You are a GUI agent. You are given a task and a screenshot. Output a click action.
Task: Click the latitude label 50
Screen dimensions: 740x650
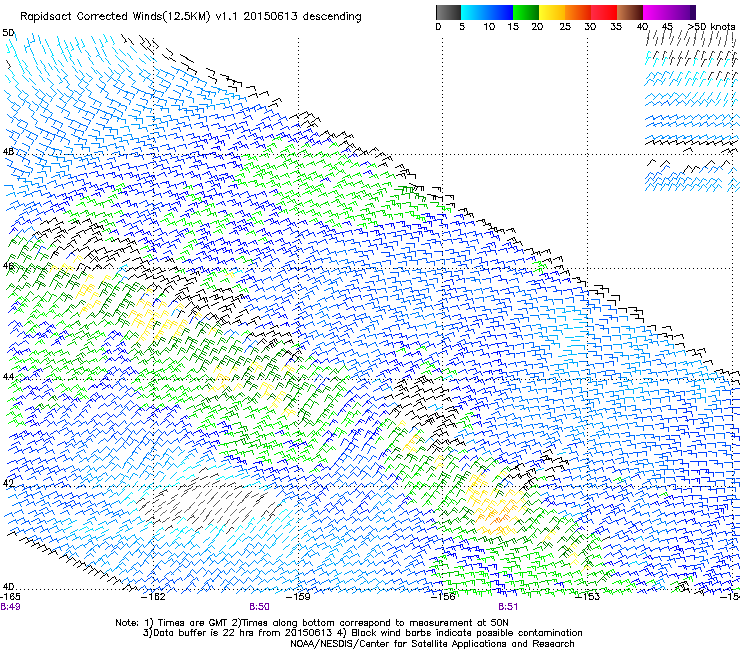[8, 33]
